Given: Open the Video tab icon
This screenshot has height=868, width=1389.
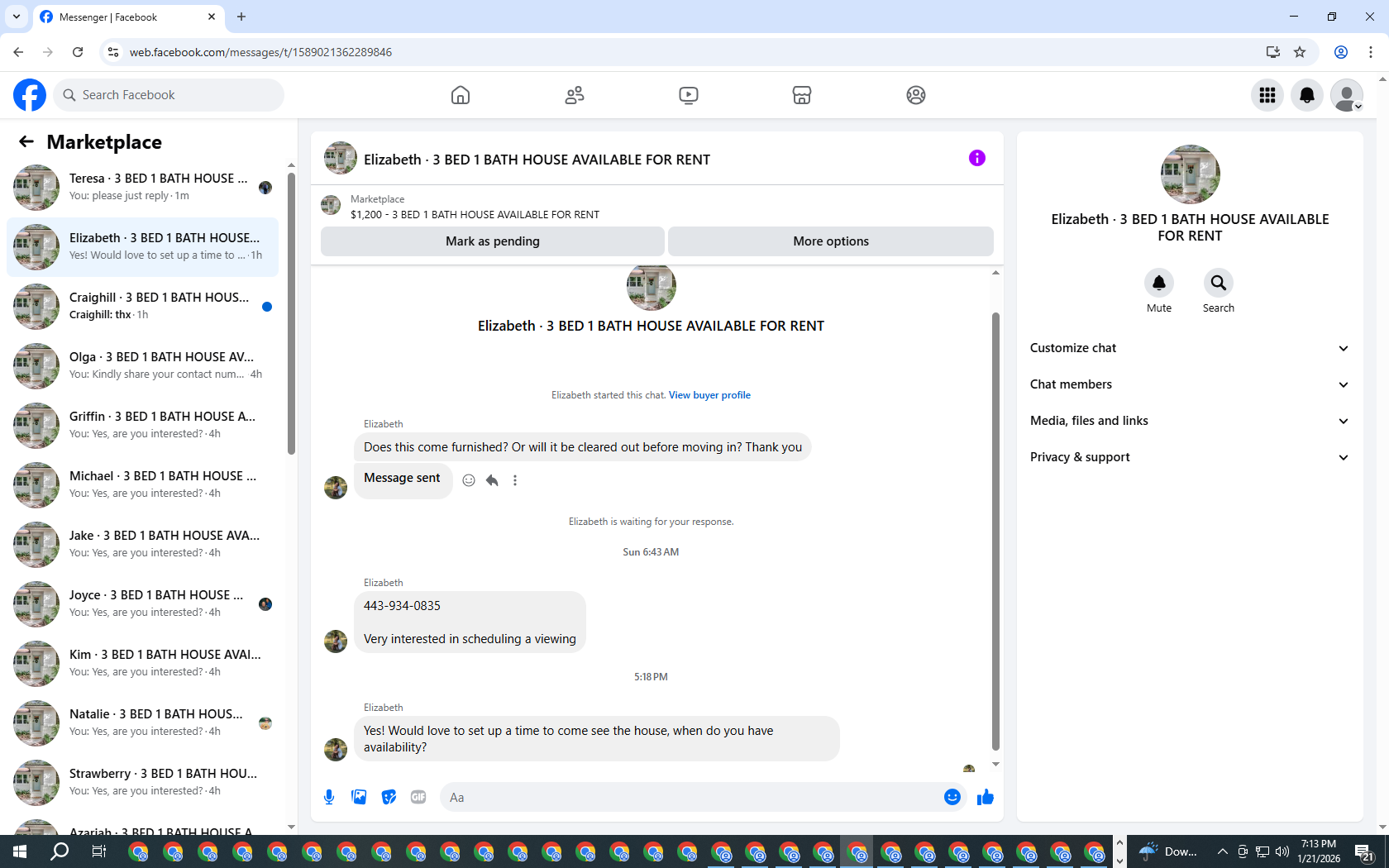Looking at the screenshot, I should coord(688,95).
